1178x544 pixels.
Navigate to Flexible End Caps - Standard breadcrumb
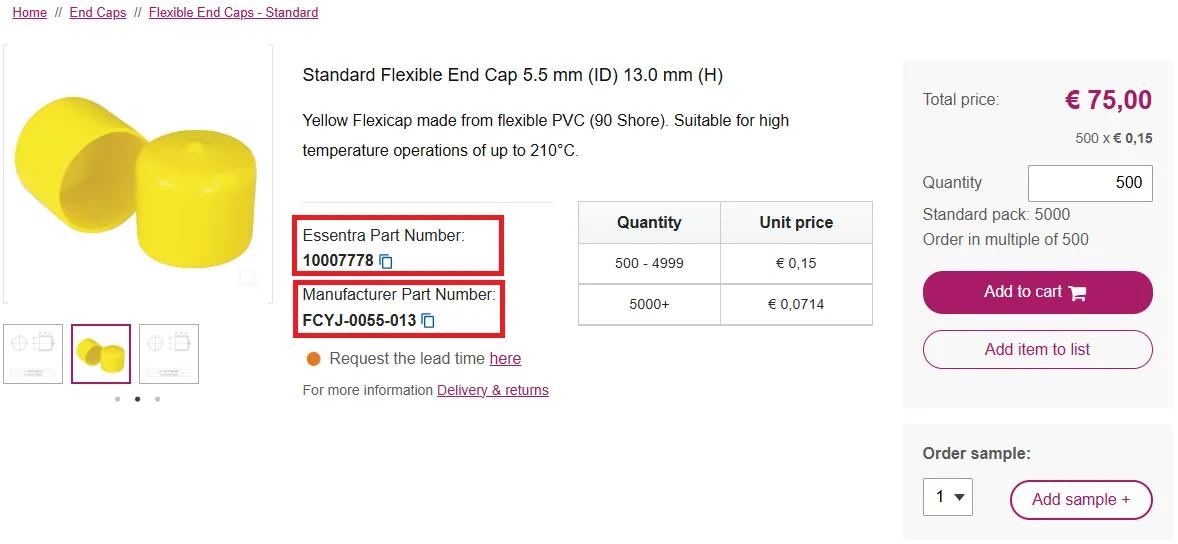pyautogui.click(x=233, y=13)
